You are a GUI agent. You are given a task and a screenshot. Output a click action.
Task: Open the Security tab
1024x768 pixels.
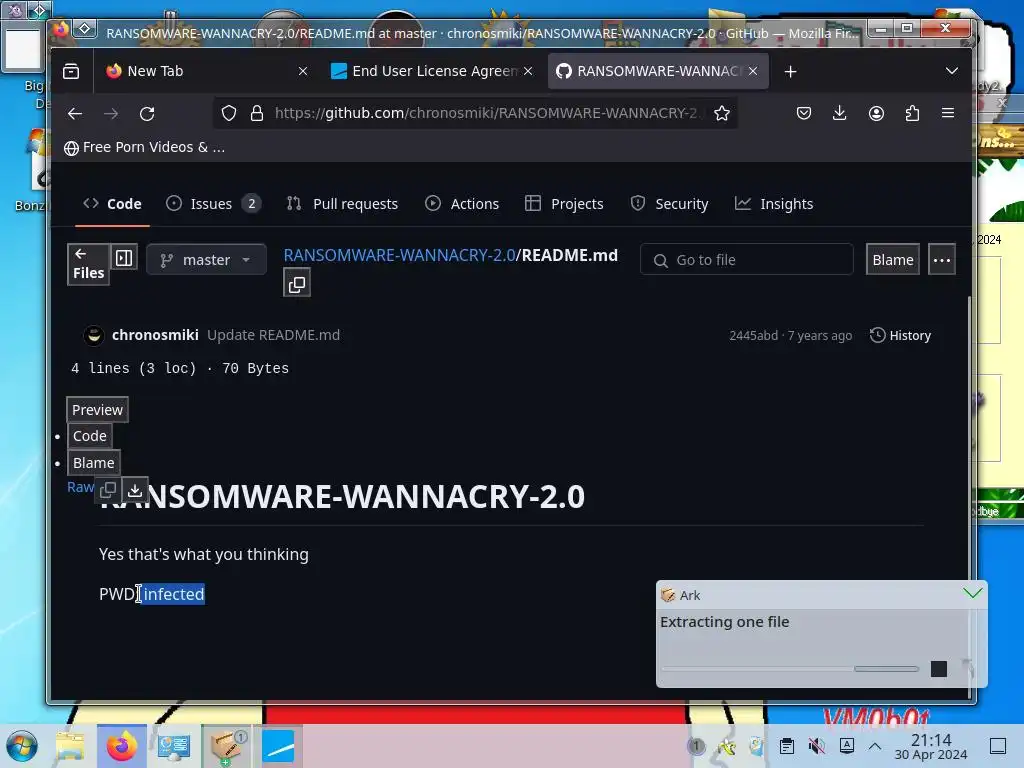point(669,204)
